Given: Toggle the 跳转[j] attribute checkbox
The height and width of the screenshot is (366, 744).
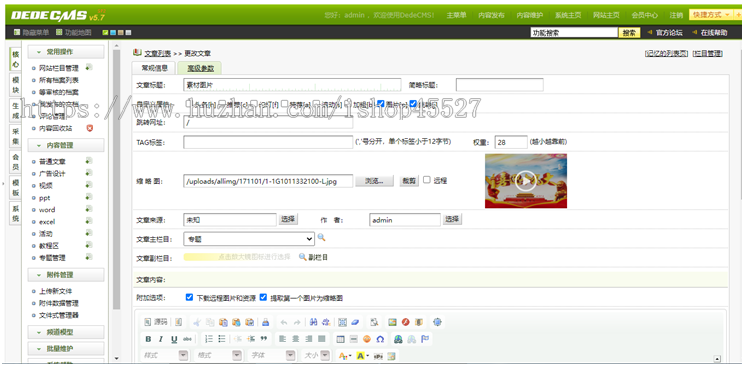Looking at the screenshot, I should pyautogui.click(x=413, y=103).
